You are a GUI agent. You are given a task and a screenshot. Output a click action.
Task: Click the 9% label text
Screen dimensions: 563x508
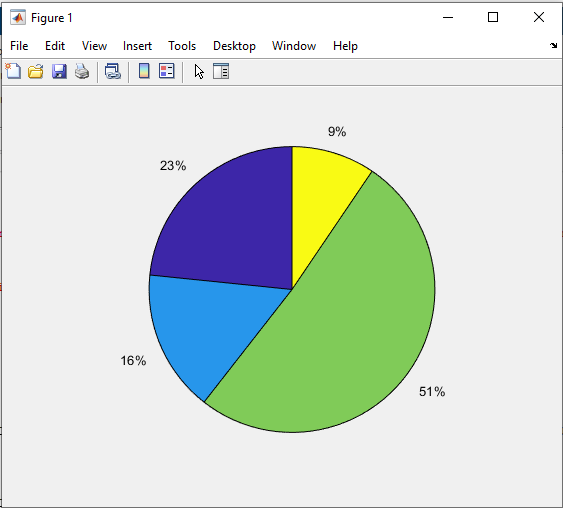(337, 132)
